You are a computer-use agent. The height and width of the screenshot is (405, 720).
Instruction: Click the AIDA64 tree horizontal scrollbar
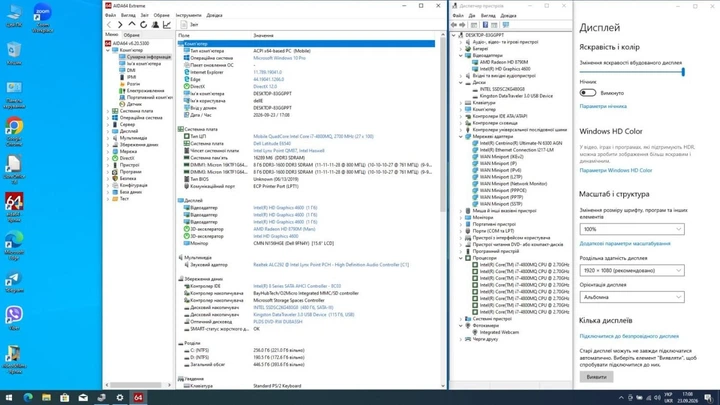pos(136,385)
